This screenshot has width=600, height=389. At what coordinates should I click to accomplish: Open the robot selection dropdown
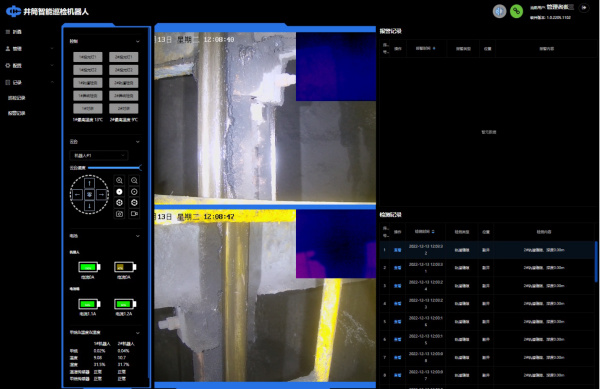tap(99, 155)
